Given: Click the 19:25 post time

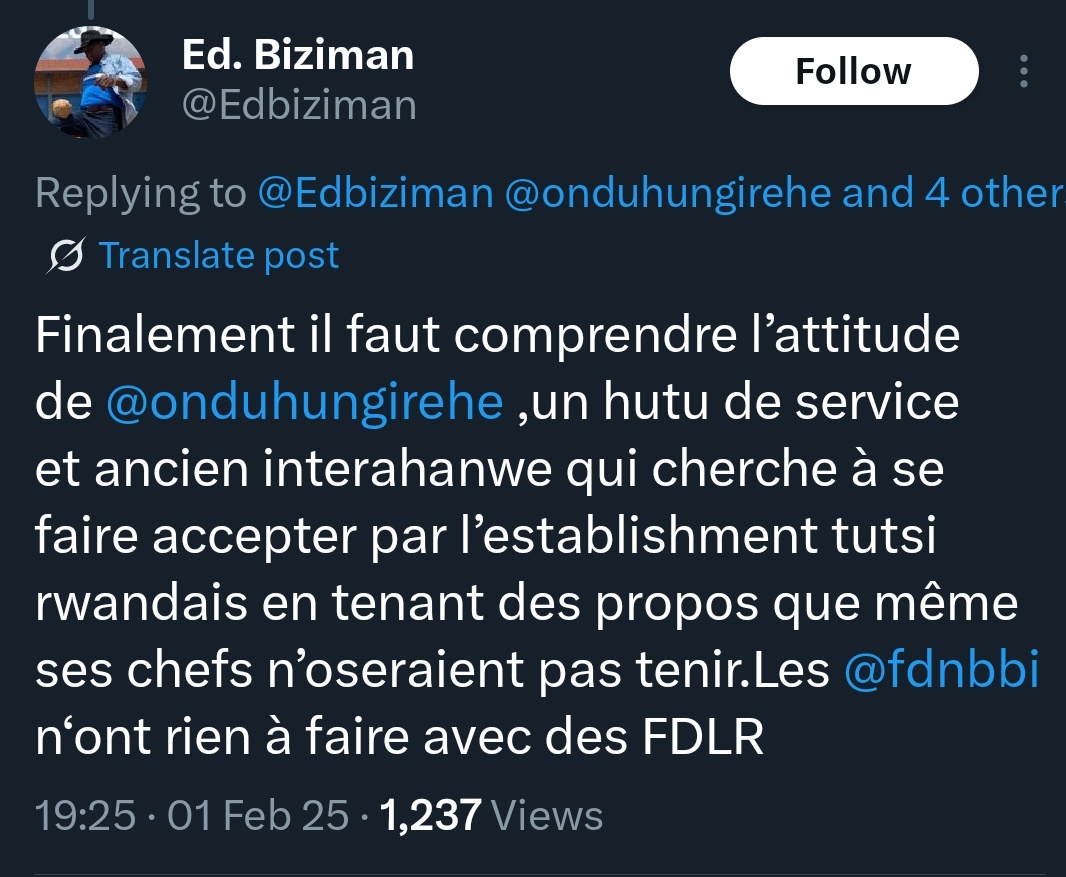Looking at the screenshot, I should [85, 816].
